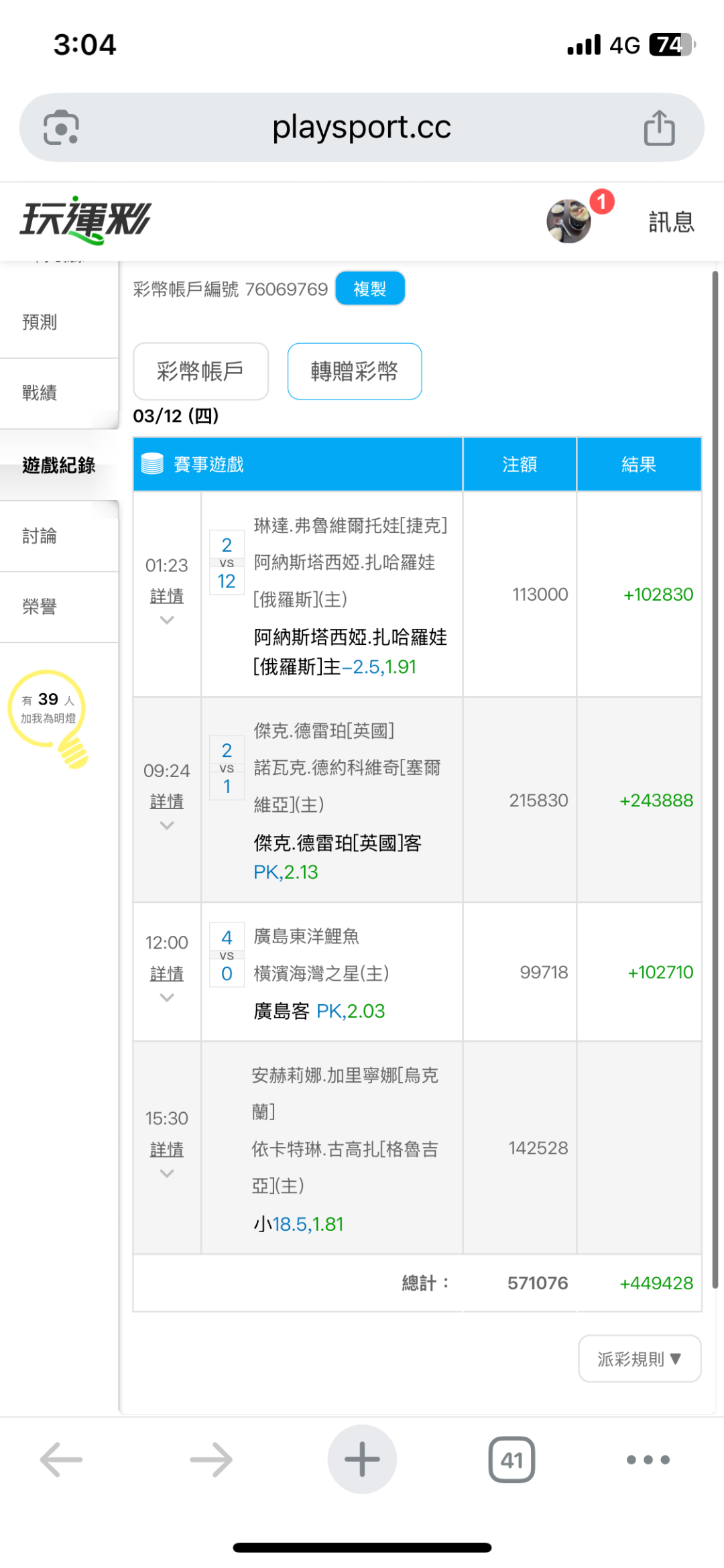Switch to the 轉贈彩幣 tab
724x1568 pixels.
[x=355, y=371]
